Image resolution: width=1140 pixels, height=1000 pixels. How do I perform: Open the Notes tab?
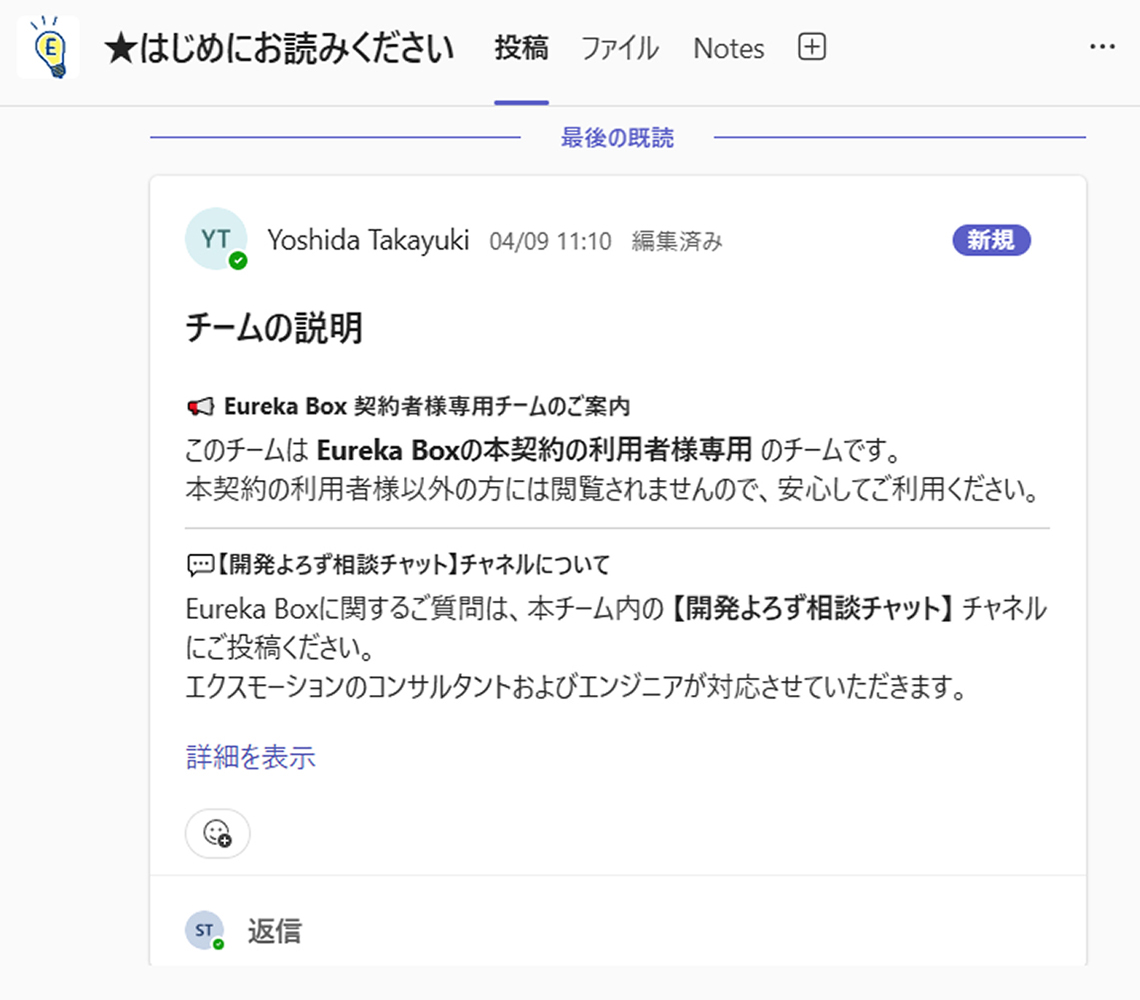pyautogui.click(x=728, y=49)
